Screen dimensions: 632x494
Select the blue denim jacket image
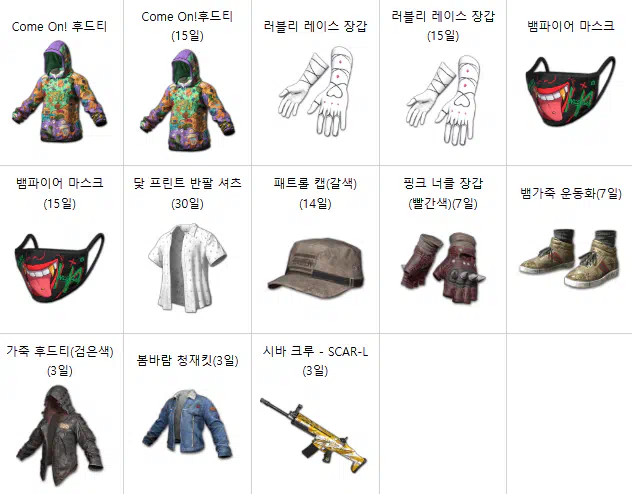(187, 426)
